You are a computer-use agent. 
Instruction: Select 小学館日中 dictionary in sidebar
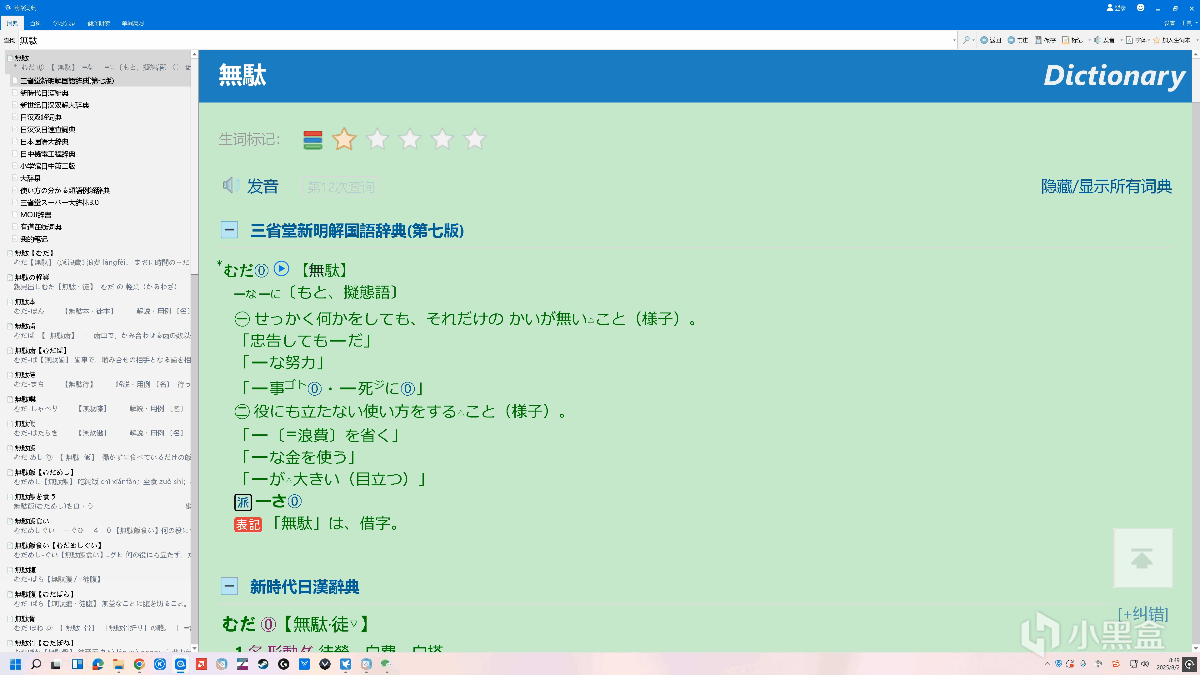(x=47, y=166)
